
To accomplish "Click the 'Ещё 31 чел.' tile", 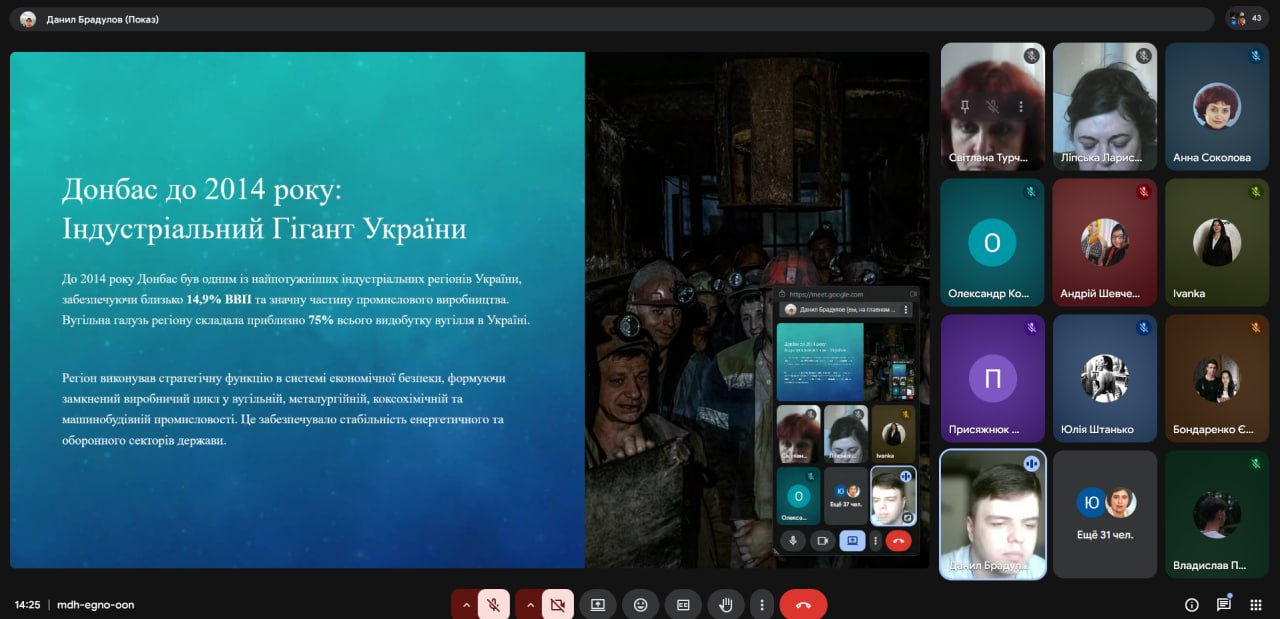I will pos(1105,514).
